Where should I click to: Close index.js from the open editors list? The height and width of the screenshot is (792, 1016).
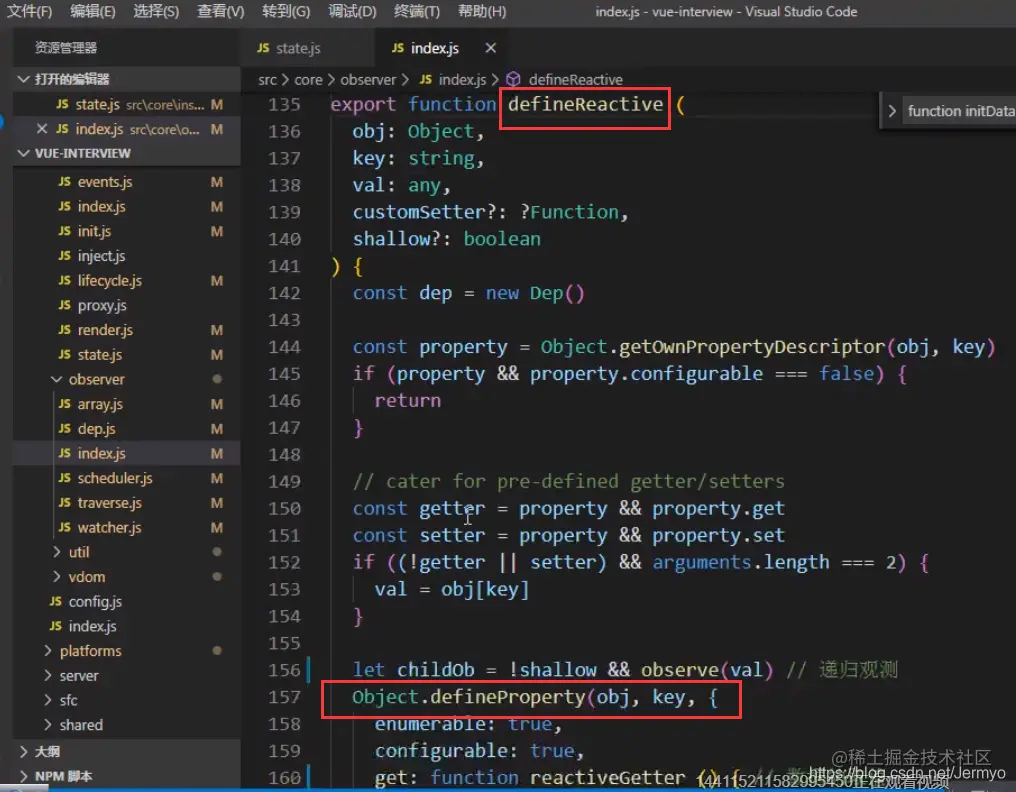click(x=41, y=129)
